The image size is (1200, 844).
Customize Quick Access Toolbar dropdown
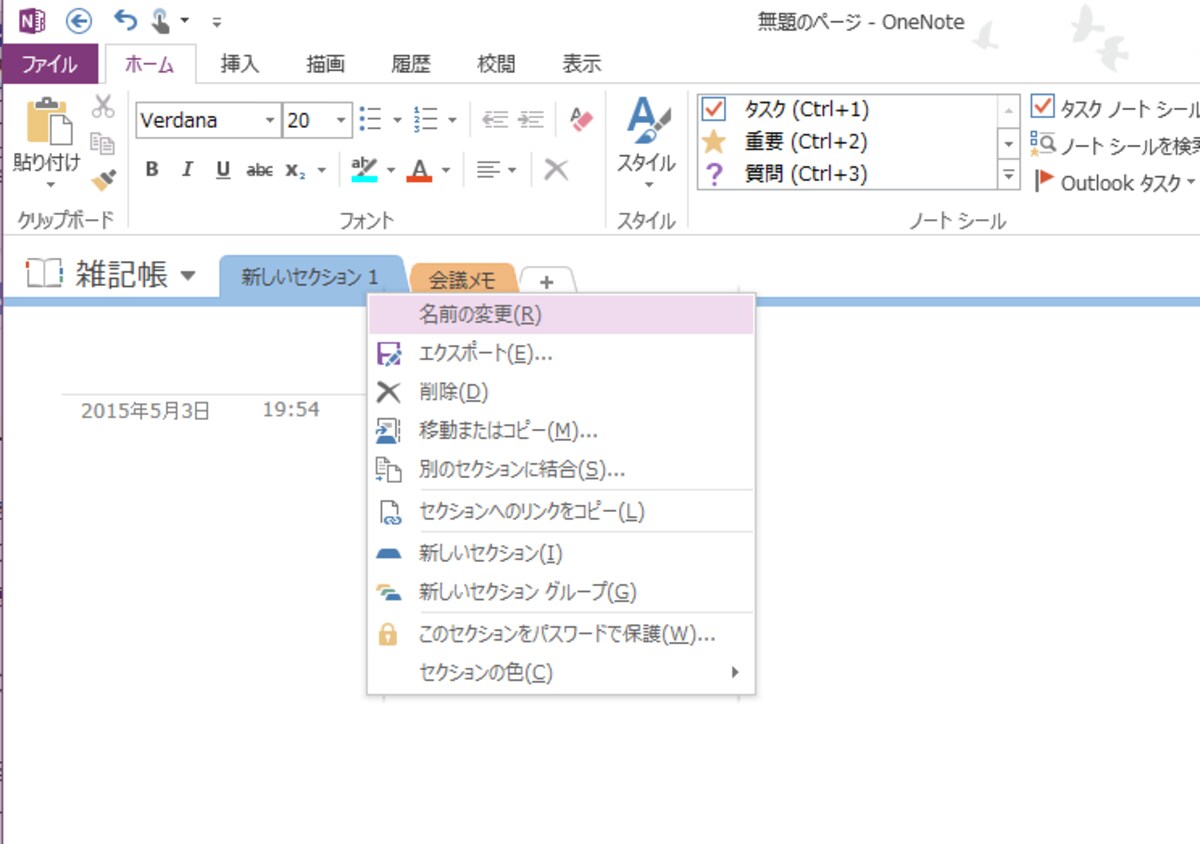217,21
